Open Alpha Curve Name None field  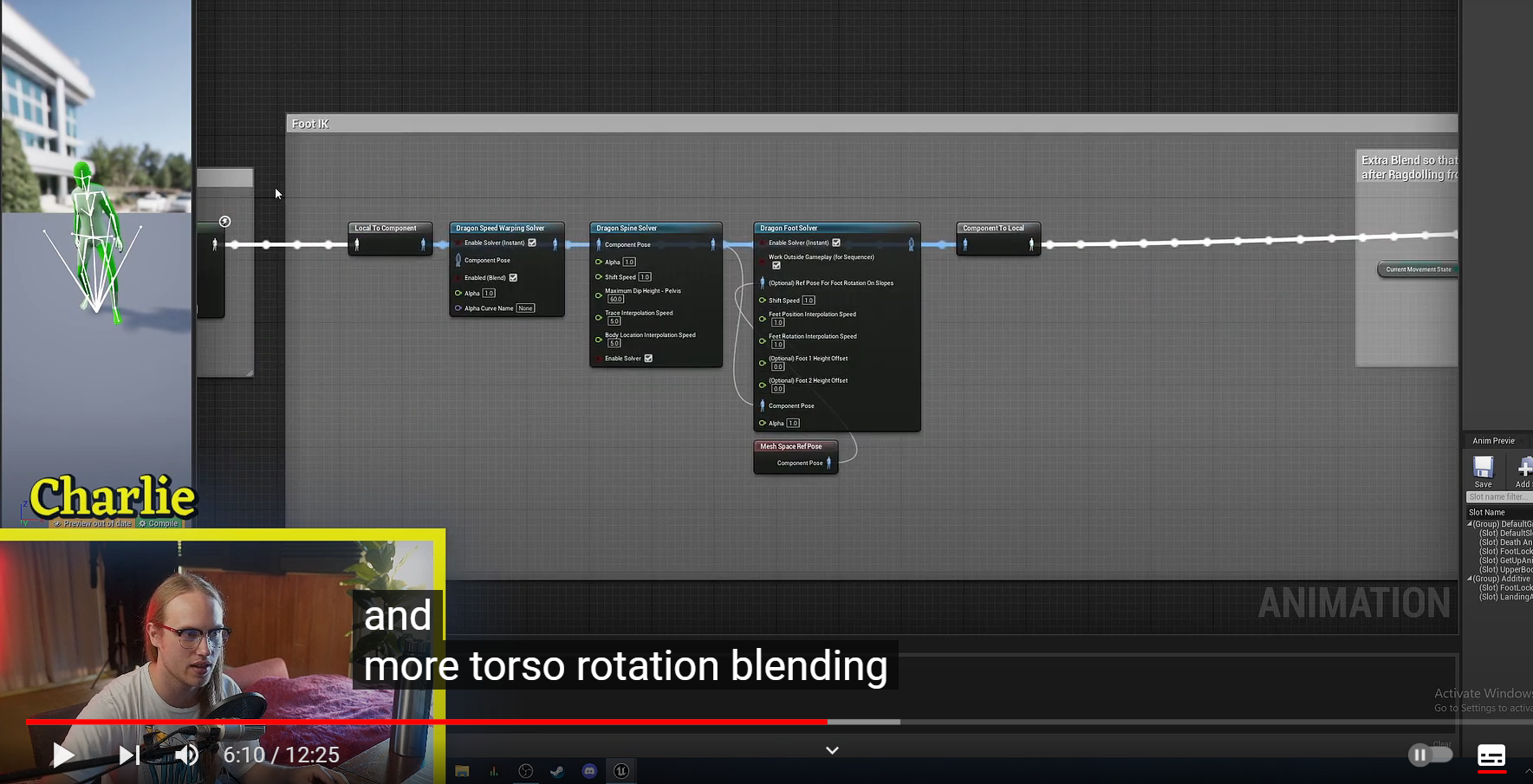click(x=525, y=308)
